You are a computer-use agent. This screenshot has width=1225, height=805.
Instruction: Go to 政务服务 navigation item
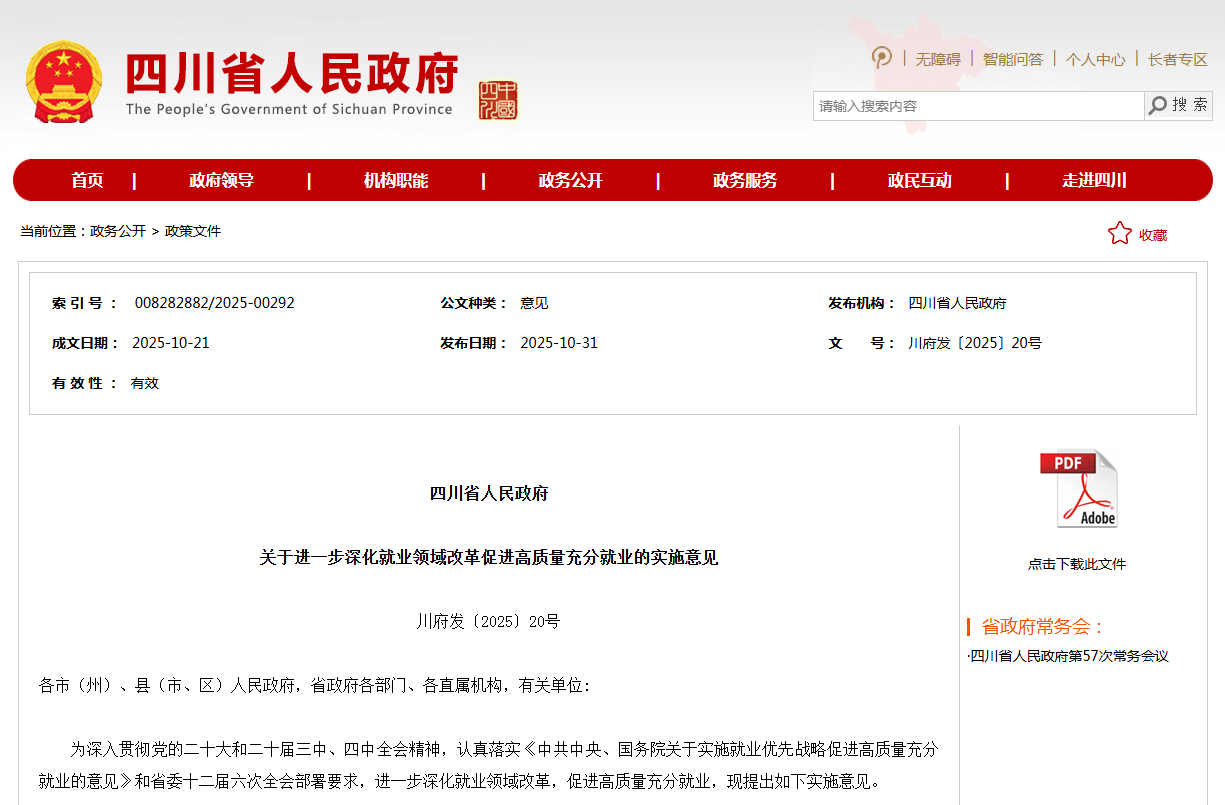(x=745, y=181)
